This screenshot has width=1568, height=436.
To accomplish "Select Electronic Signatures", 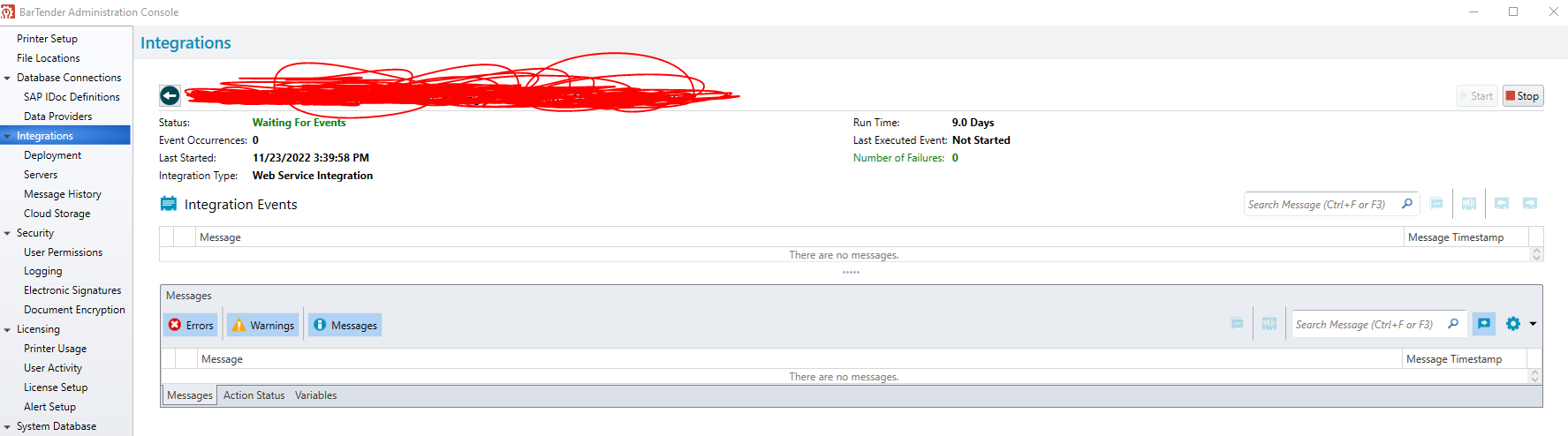I will 72,290.
